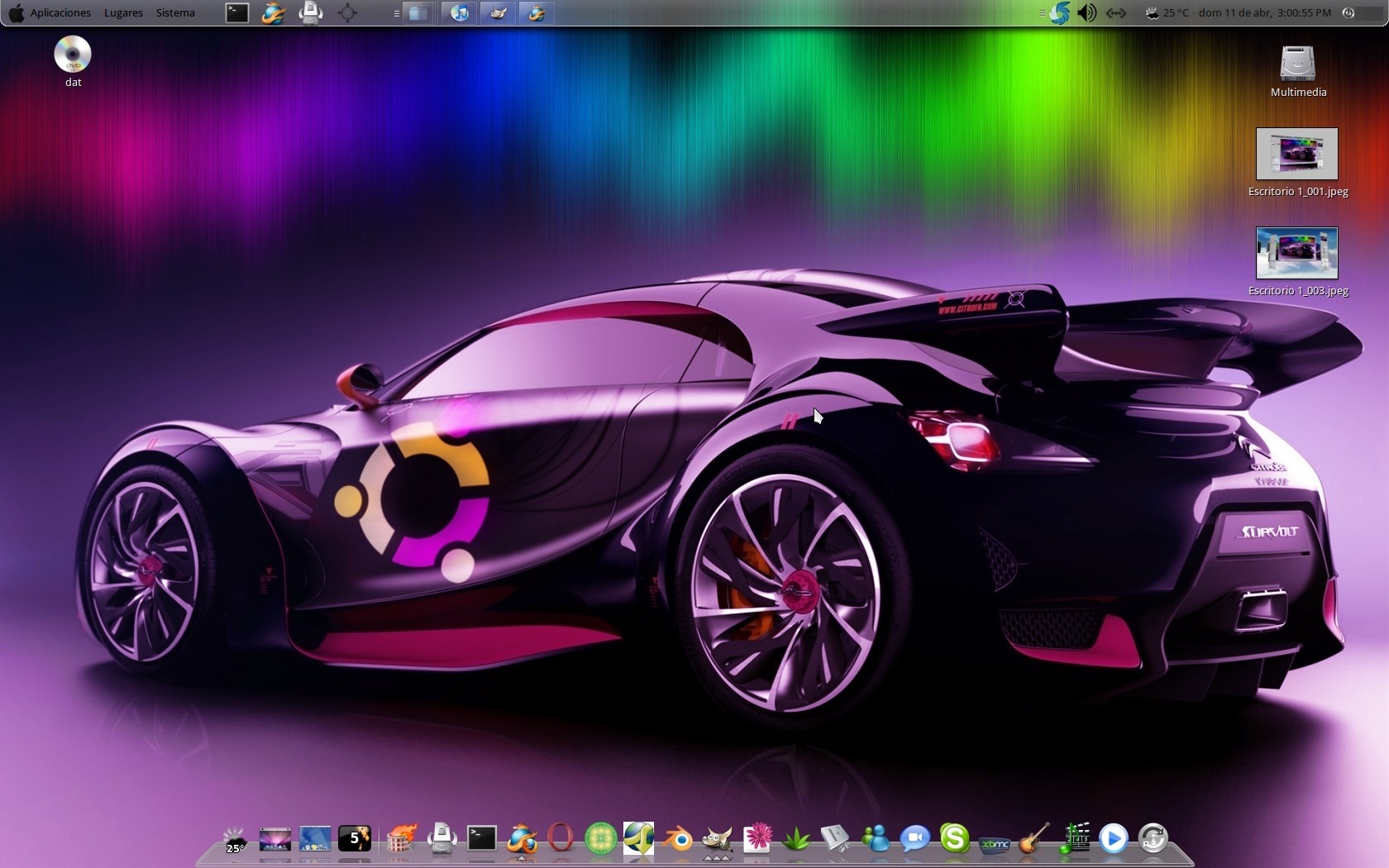The width and height of the screenshot is (1389, 868).
Task: Click the black number 5 dock icon
Action: point(355,839)
